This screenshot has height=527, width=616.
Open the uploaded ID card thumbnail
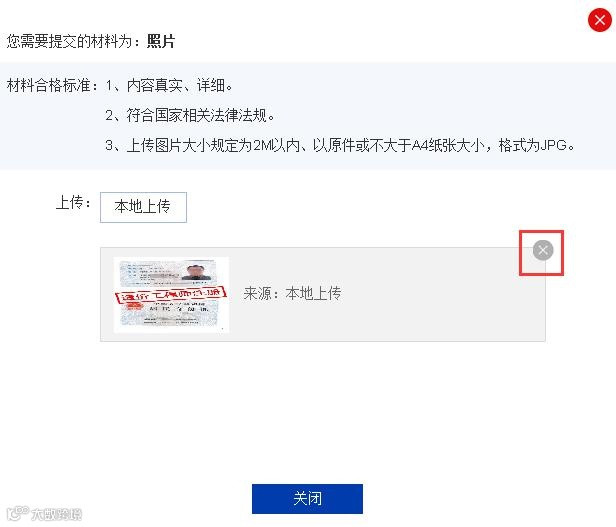tap(171, 295)
